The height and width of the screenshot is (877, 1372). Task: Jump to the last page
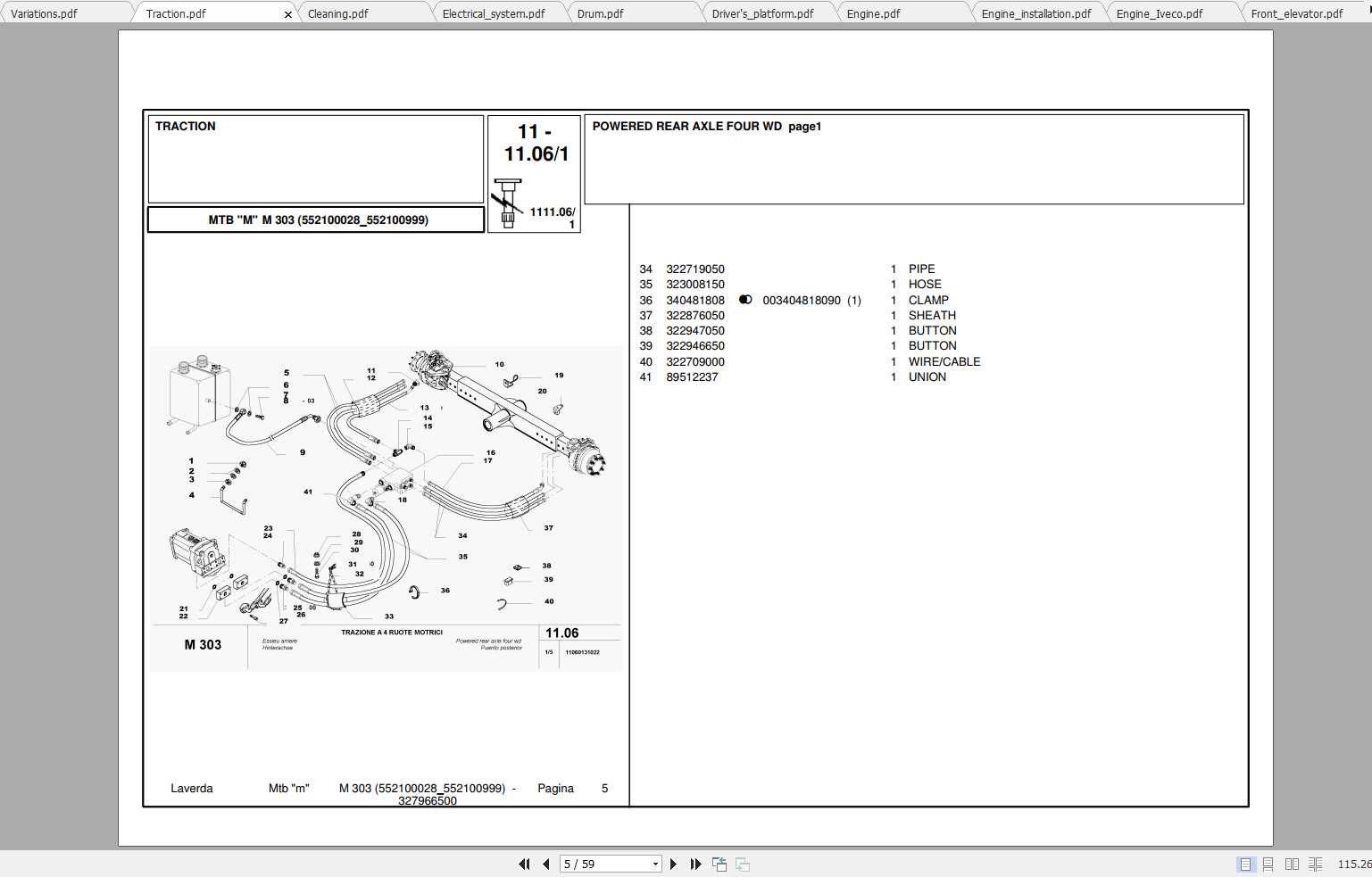coord(695,864)
